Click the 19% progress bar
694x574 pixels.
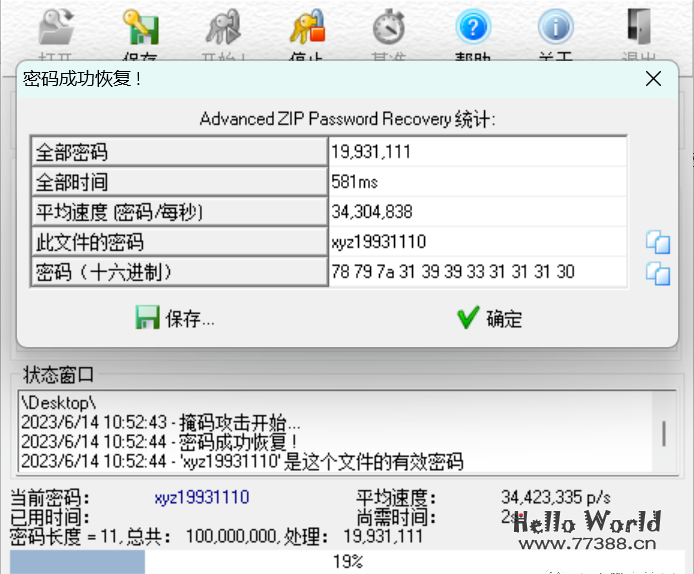click(347, 561)
